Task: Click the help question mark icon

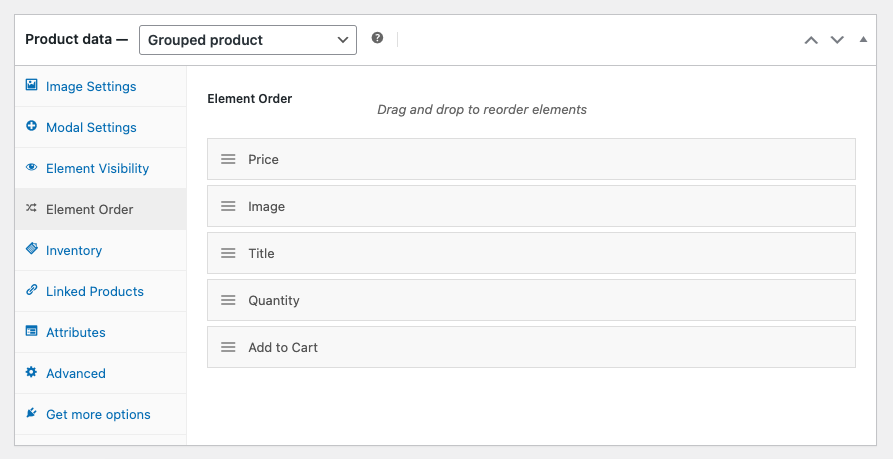Action: click(377, 39)
